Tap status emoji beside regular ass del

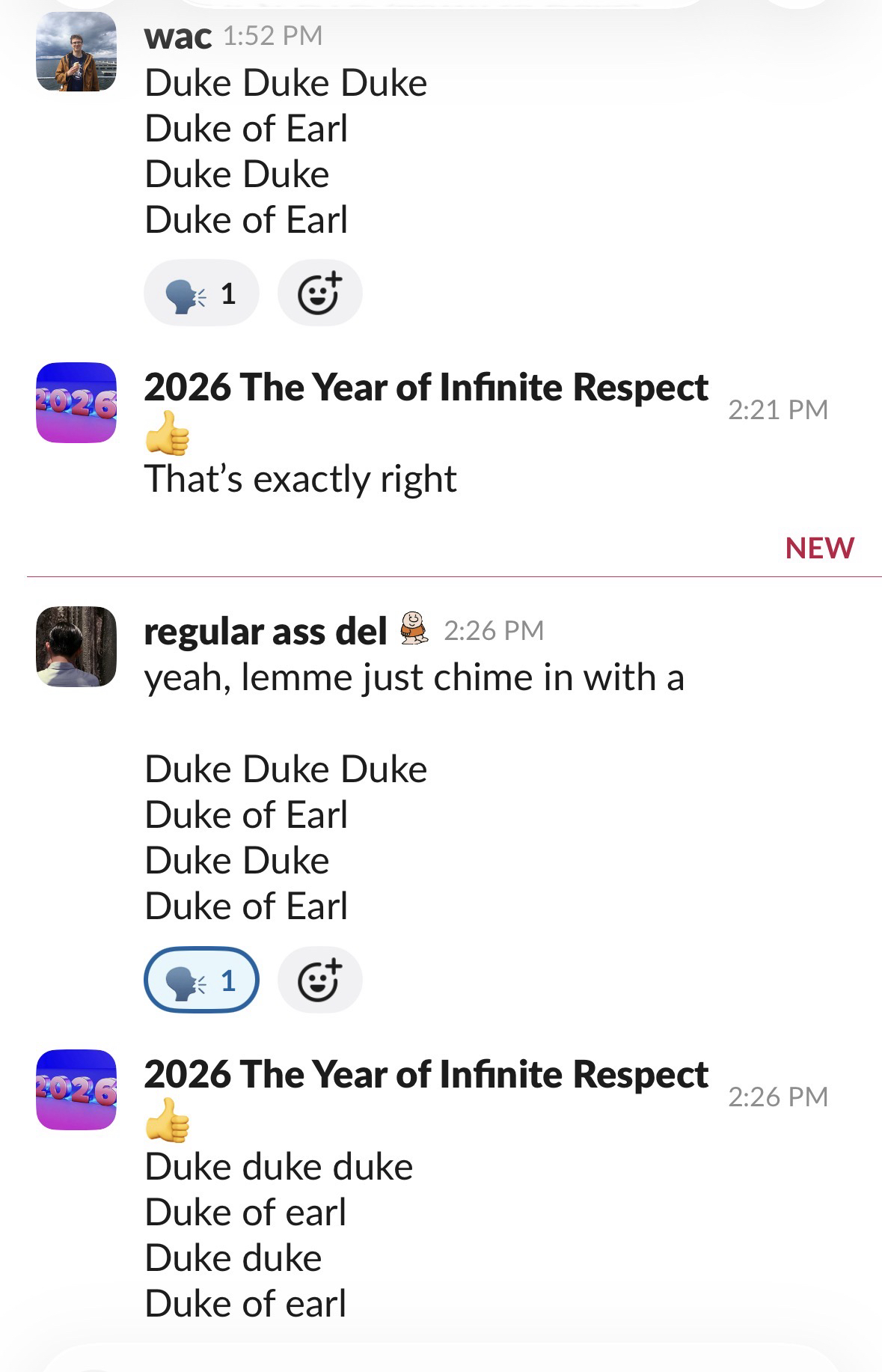[x=414, y=628]
